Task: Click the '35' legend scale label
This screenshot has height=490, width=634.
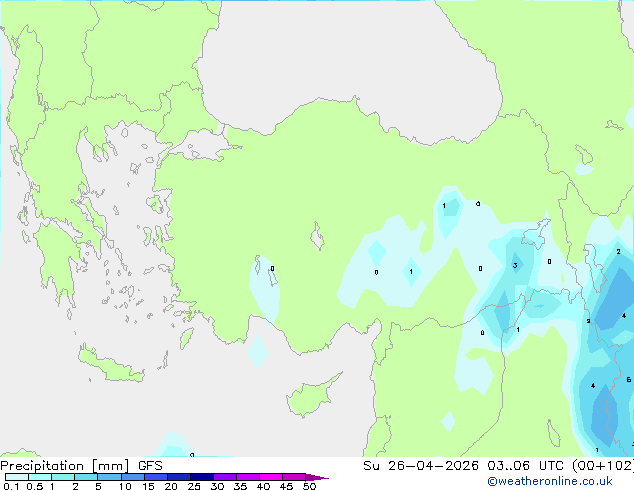Action: coord(240,486)
